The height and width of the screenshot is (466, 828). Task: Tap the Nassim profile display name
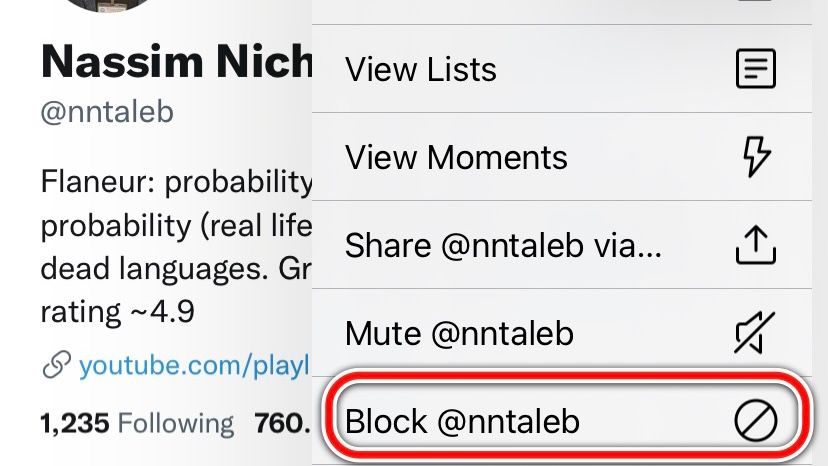tap(176, 62)
